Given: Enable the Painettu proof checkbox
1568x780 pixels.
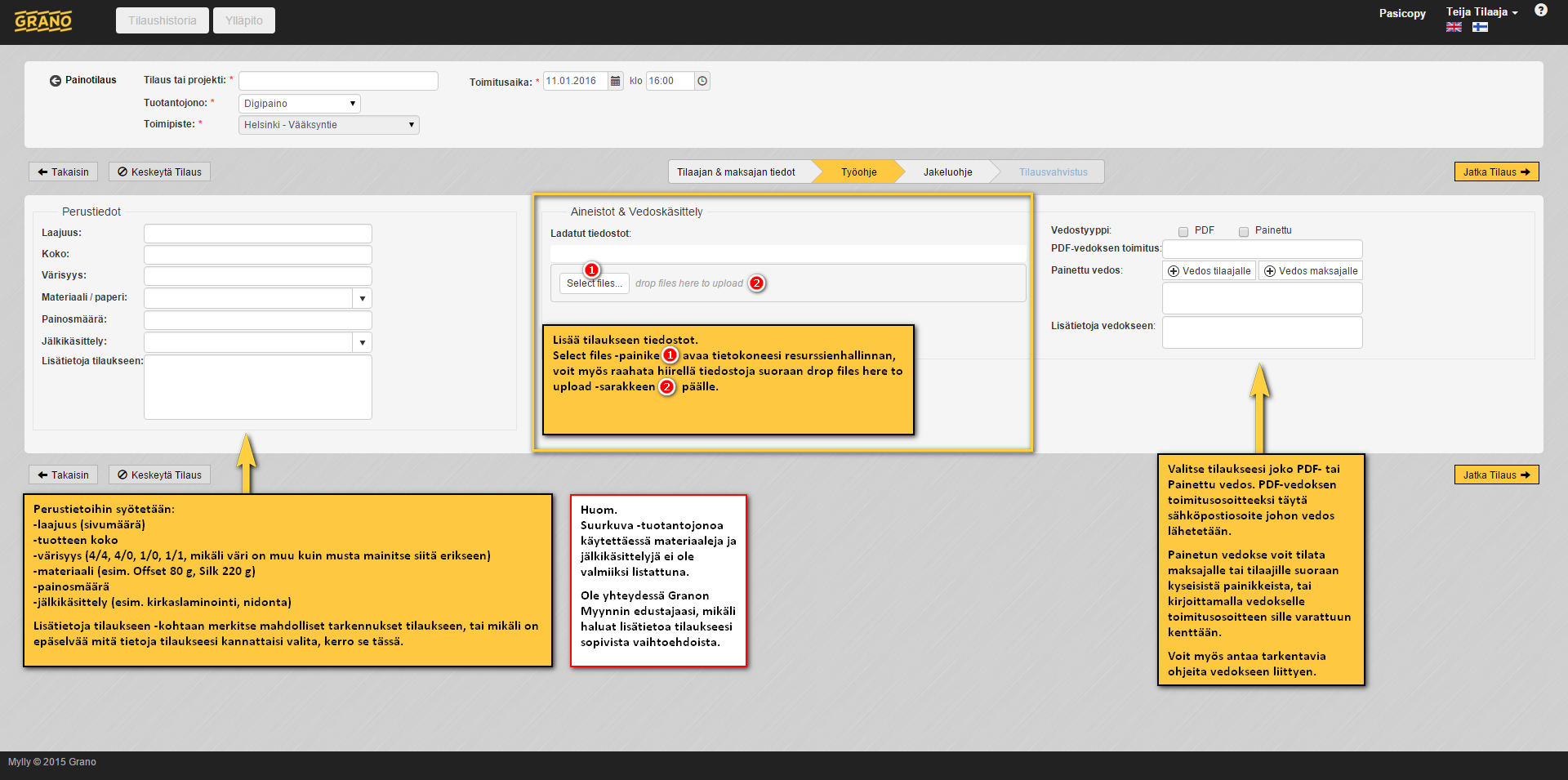Looking at the screenshot, I should click(x=1244, y=232).
